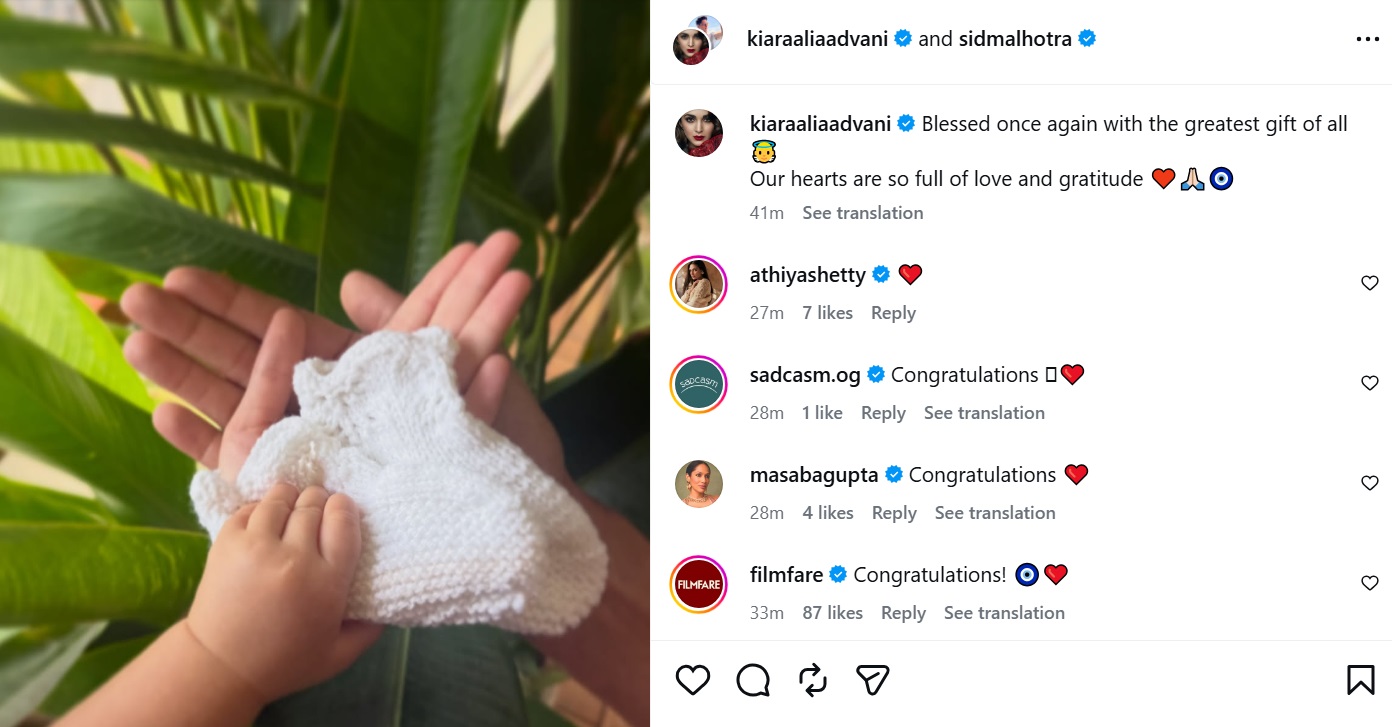Like masabagupta's comment heart
Image resolution: width=1392 pixels, height=727 pixels.
click(1370, 483)
